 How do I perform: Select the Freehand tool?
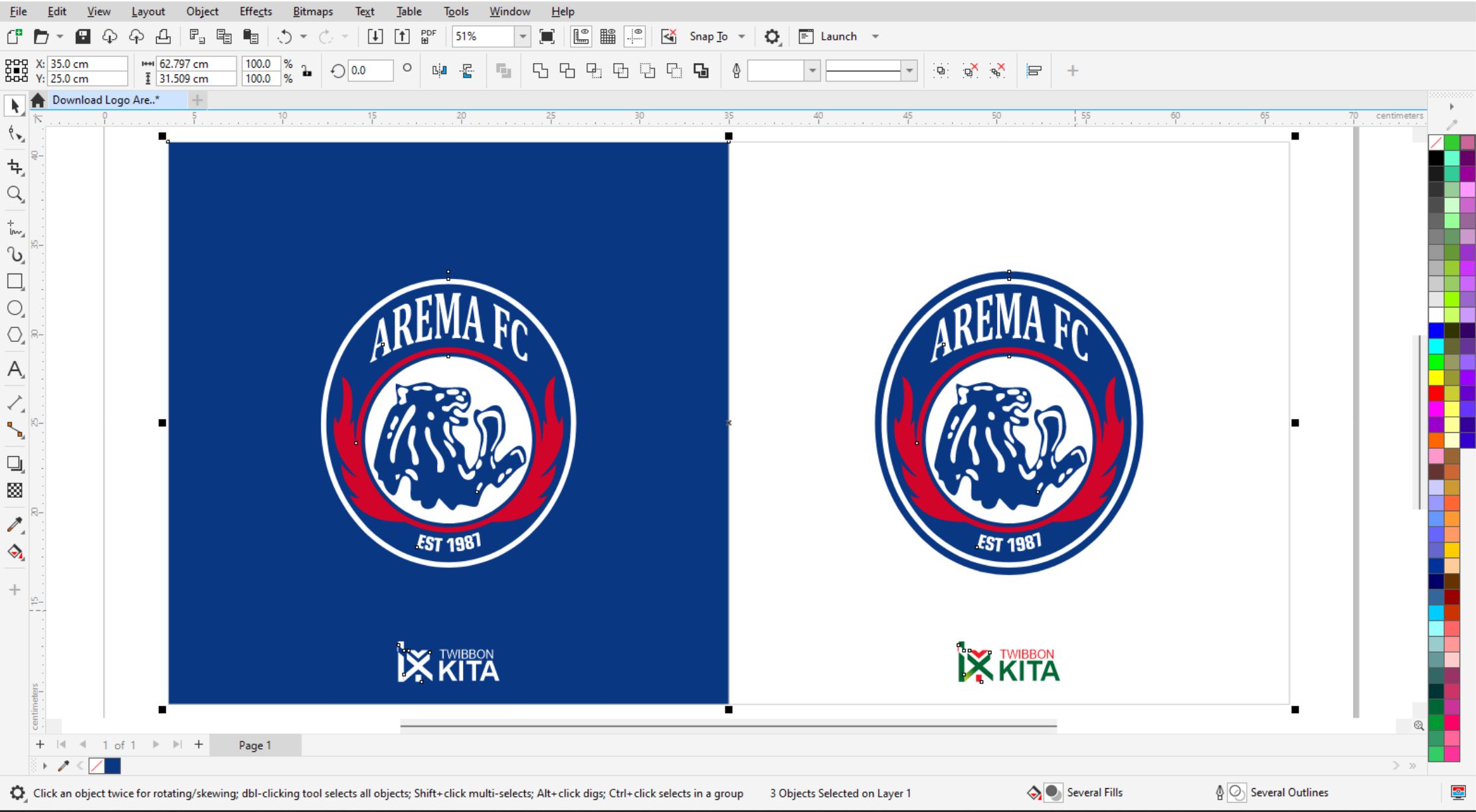(15, 228)
